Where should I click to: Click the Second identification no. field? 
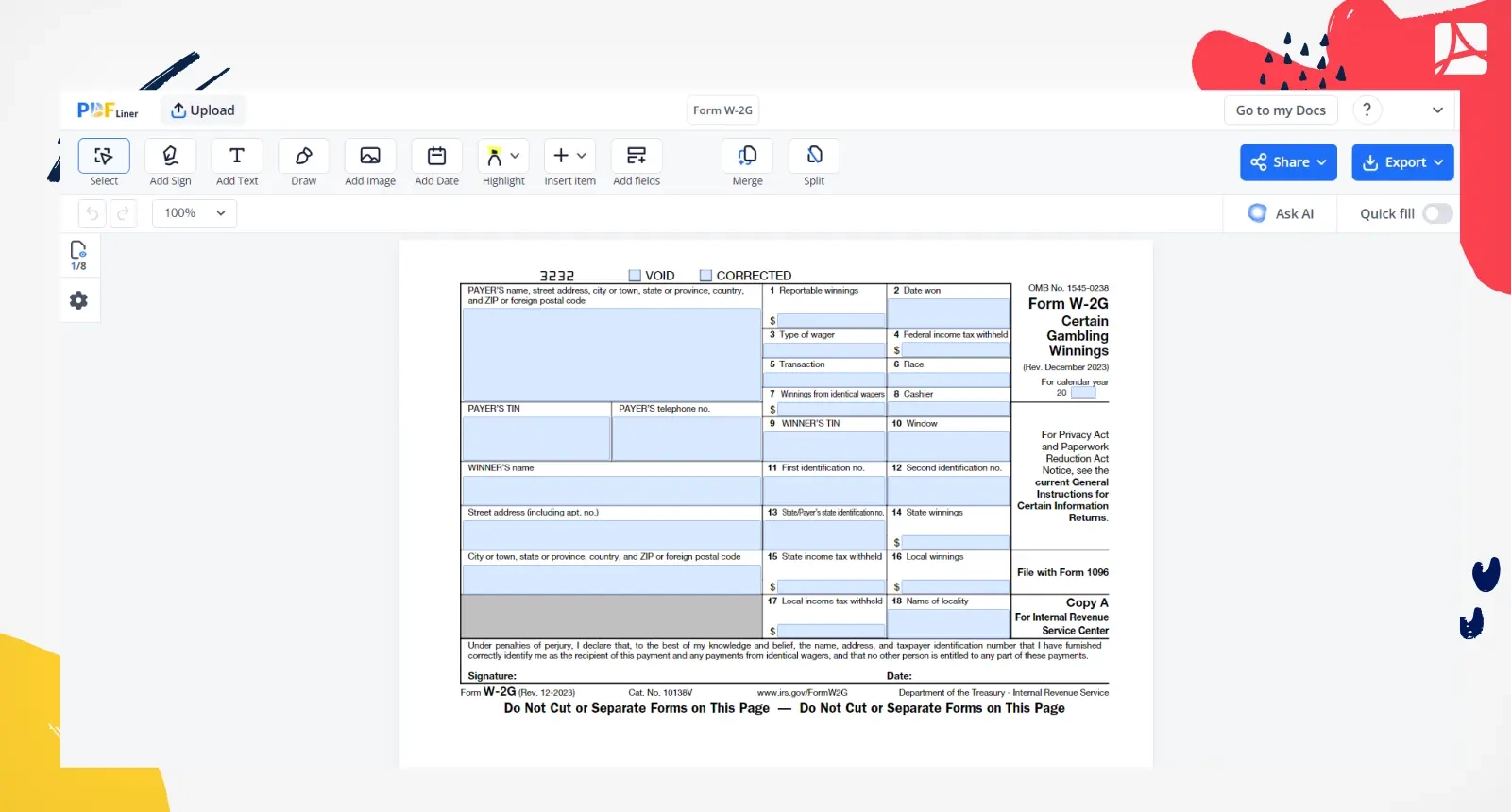[x=949, y=490]
